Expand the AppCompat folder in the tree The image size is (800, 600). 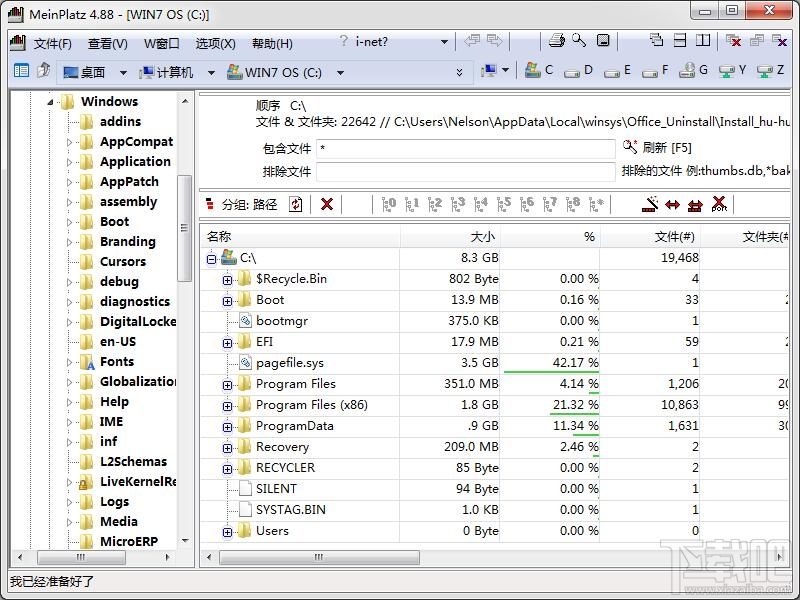click(69, 142)
